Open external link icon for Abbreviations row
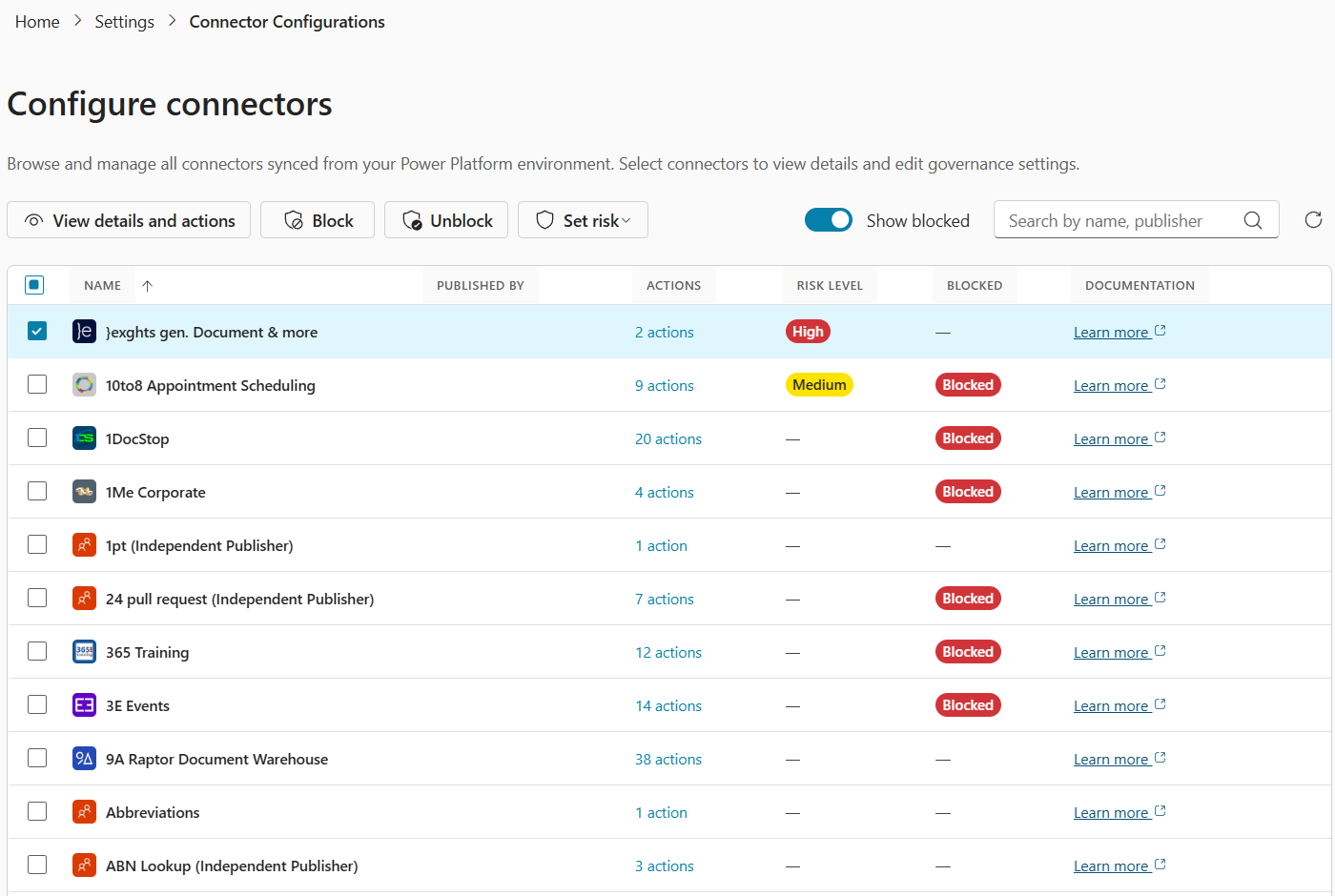The image size is (1335, 896). [1160, 811]
